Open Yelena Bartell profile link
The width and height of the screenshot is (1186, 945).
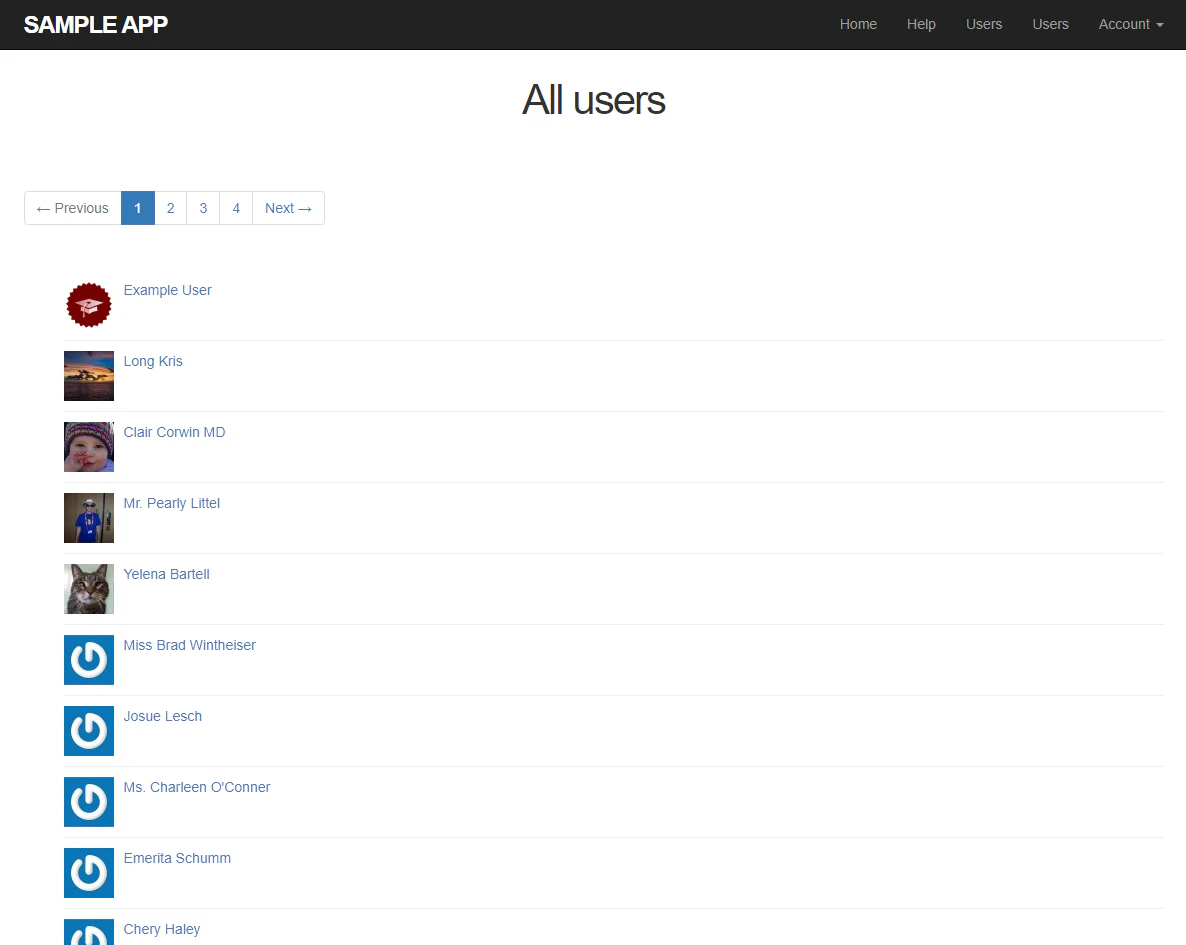166,574
